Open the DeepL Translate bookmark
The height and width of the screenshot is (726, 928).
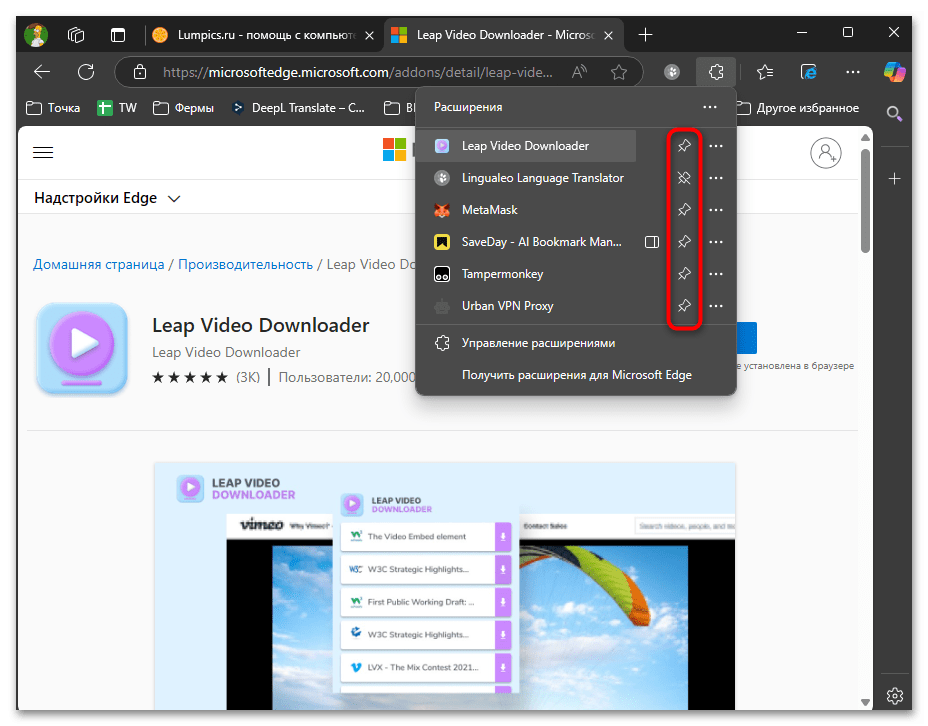point(298,108)
